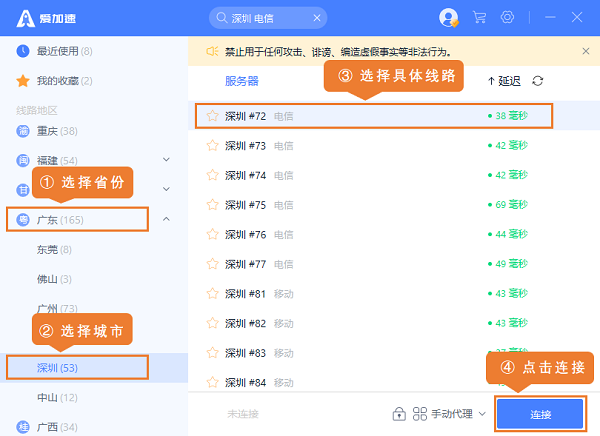Favorite 深圳 #72 with its star
Screen dimensions: 600x436
pyautogui.click(x=212, y=116)
